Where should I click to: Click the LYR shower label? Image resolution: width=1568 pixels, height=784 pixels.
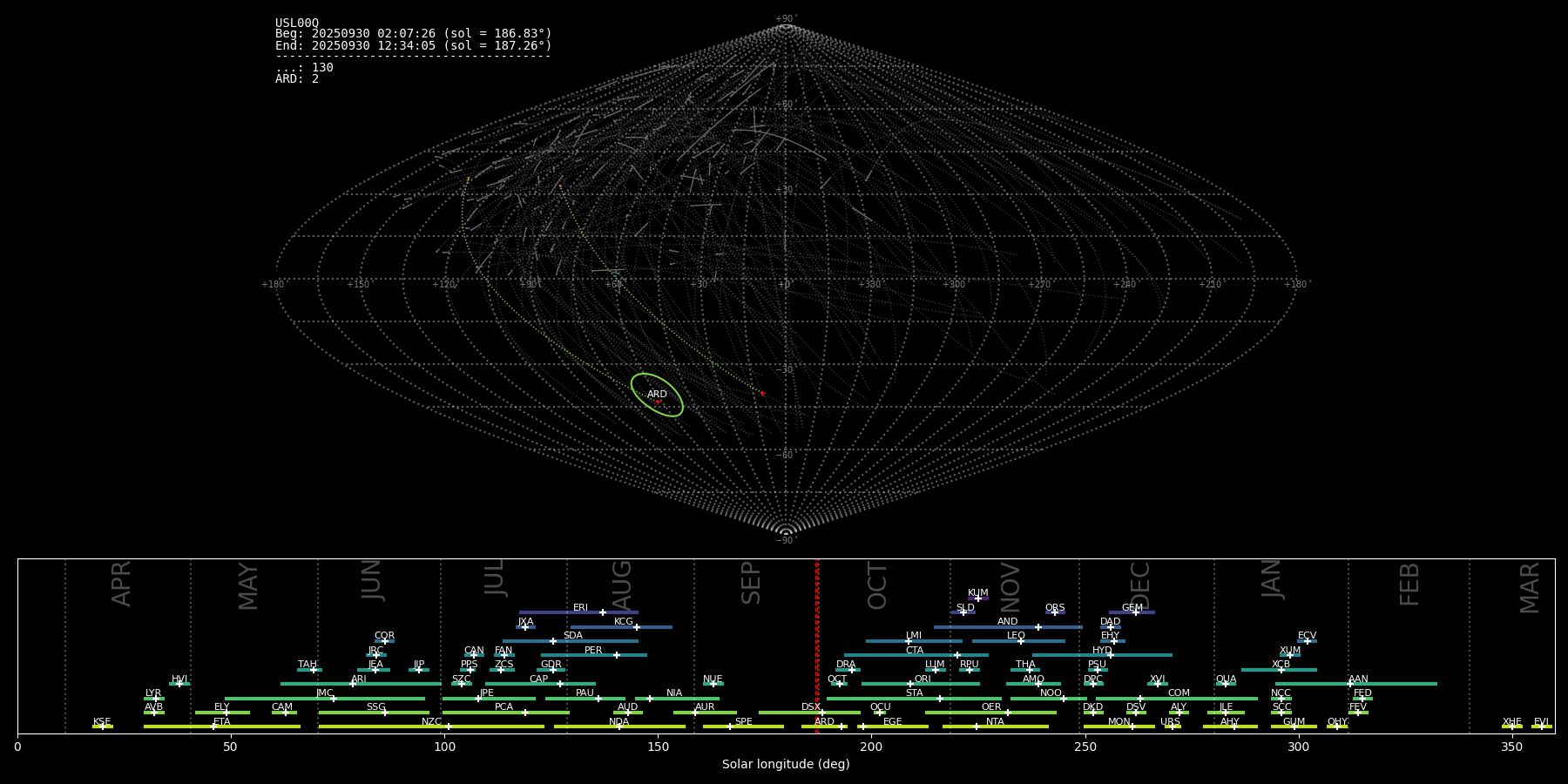pos(153,693)
